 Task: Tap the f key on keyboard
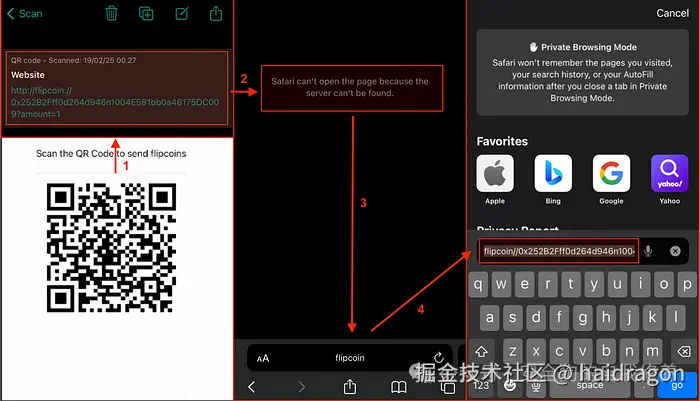pyautogui.click(x=559, y=317)
